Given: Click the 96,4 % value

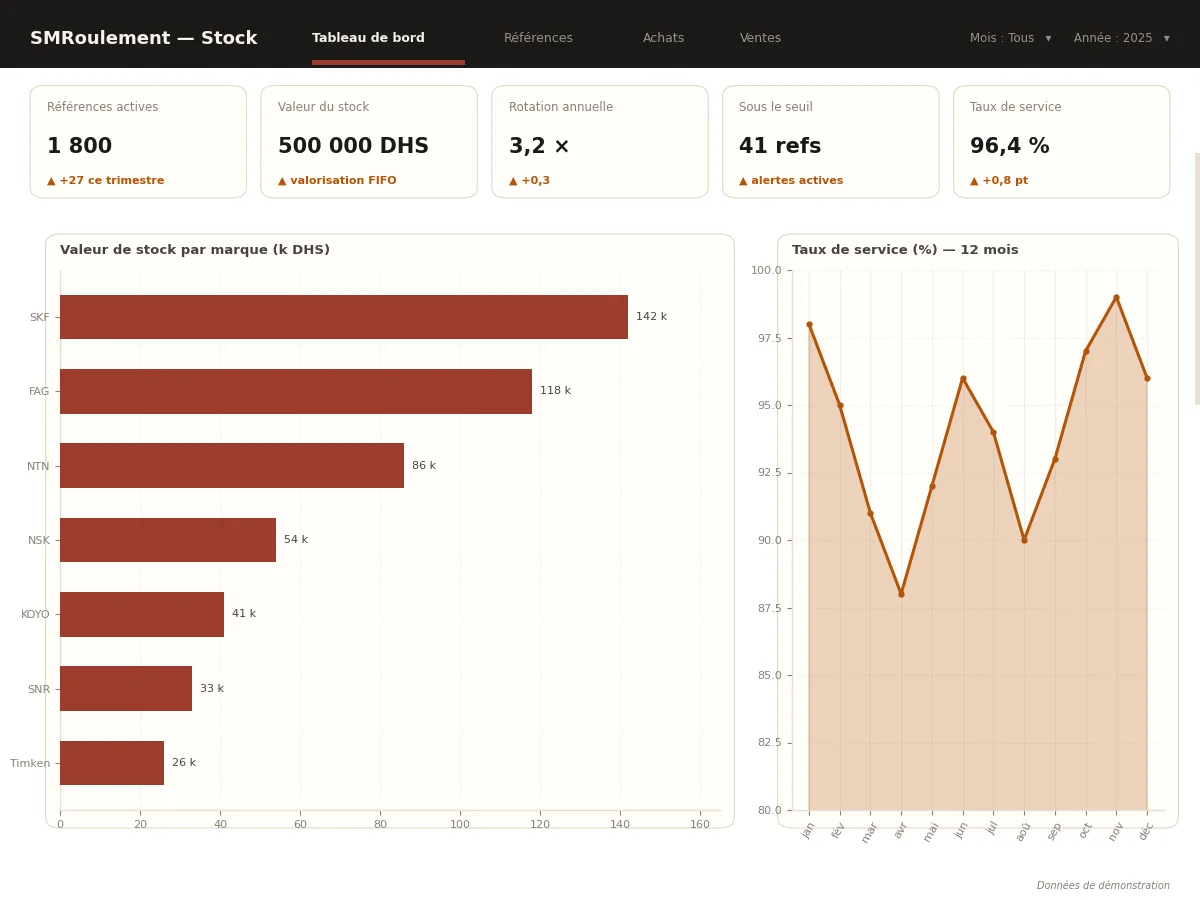Looking at the screenshot, I should click(1009, 147).
